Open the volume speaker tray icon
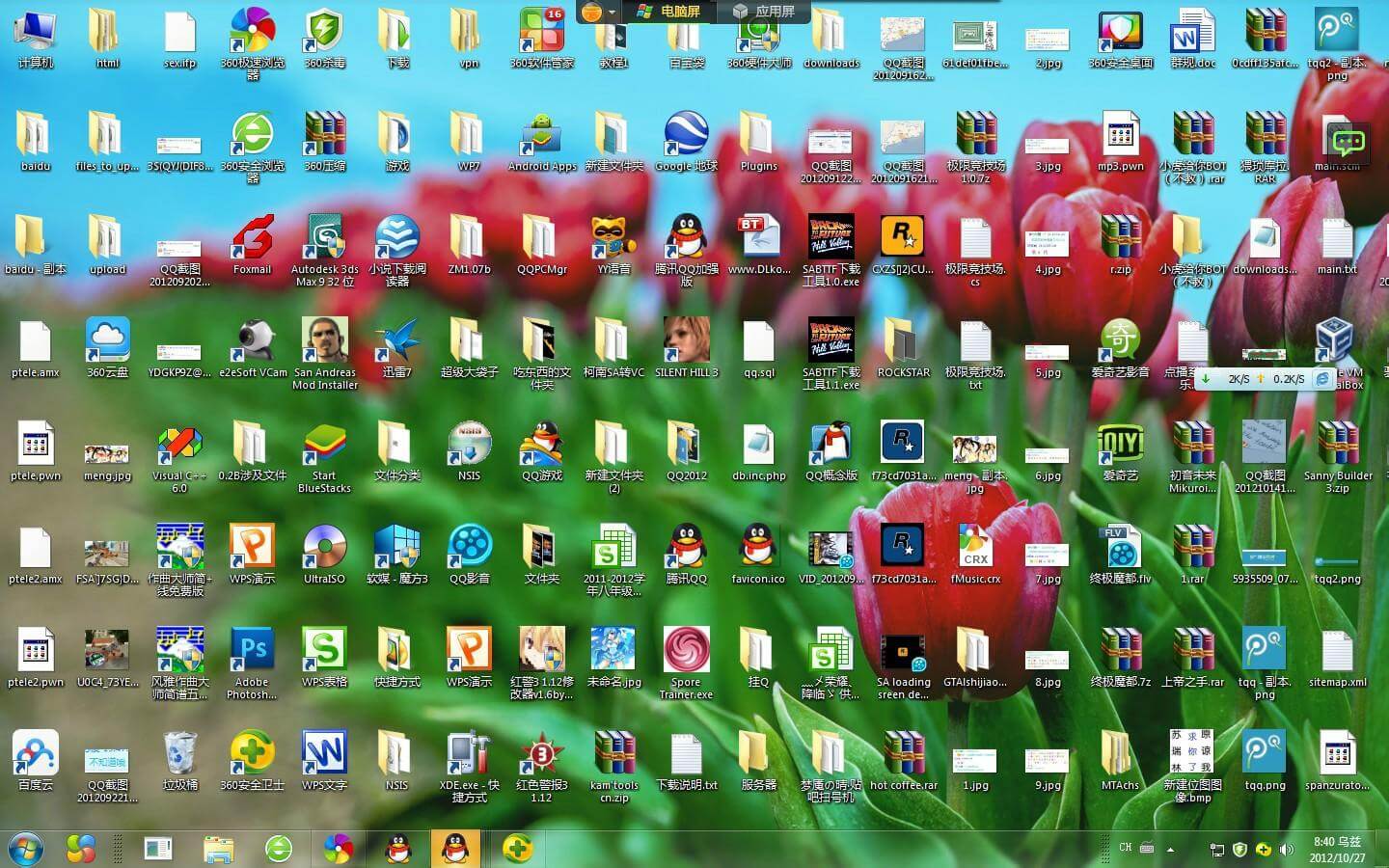Image resolution: width=1389 pixels, height=868 pixels. click(1286, 850)
